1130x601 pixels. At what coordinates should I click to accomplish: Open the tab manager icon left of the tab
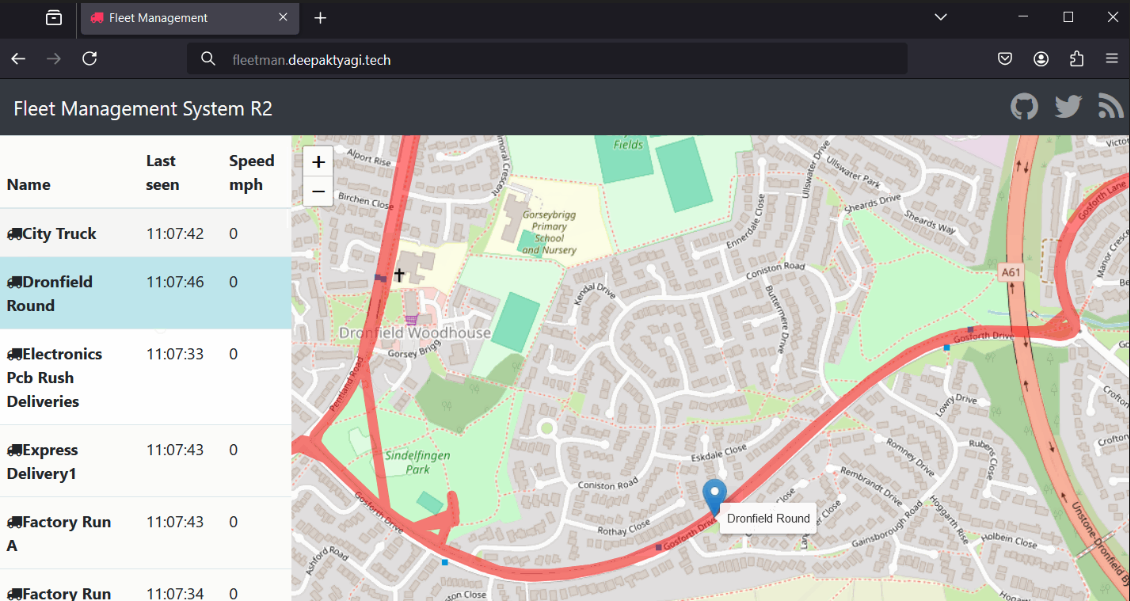[x=54, y=18]
